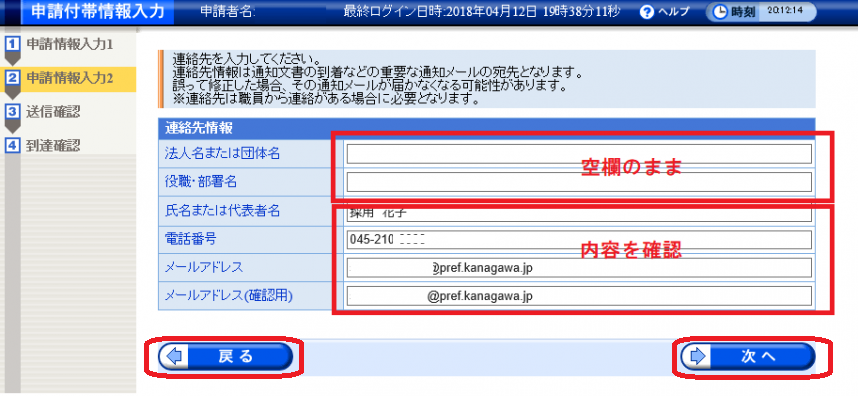This screenshot has height=396, width=858.
Task: Click the 申請者名 text in header
Action: pyautogui.click(x=228, y=12)
